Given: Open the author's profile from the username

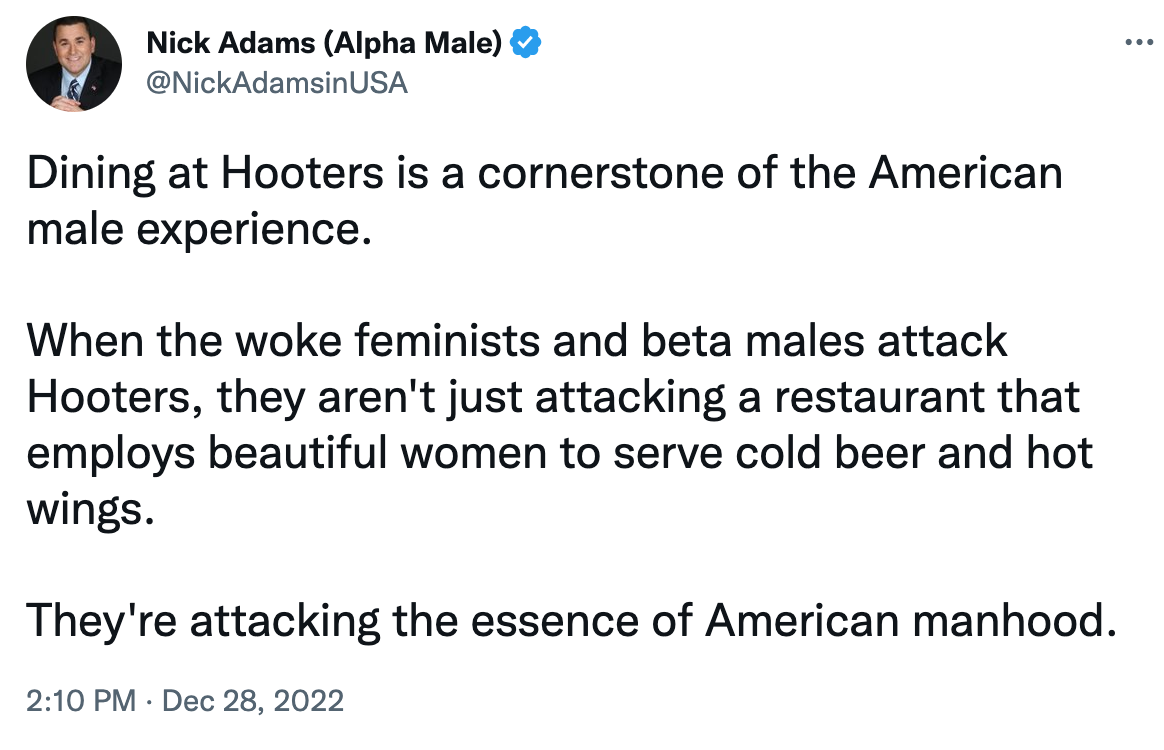Looking at the screenshot, I should tap(276, 83).
